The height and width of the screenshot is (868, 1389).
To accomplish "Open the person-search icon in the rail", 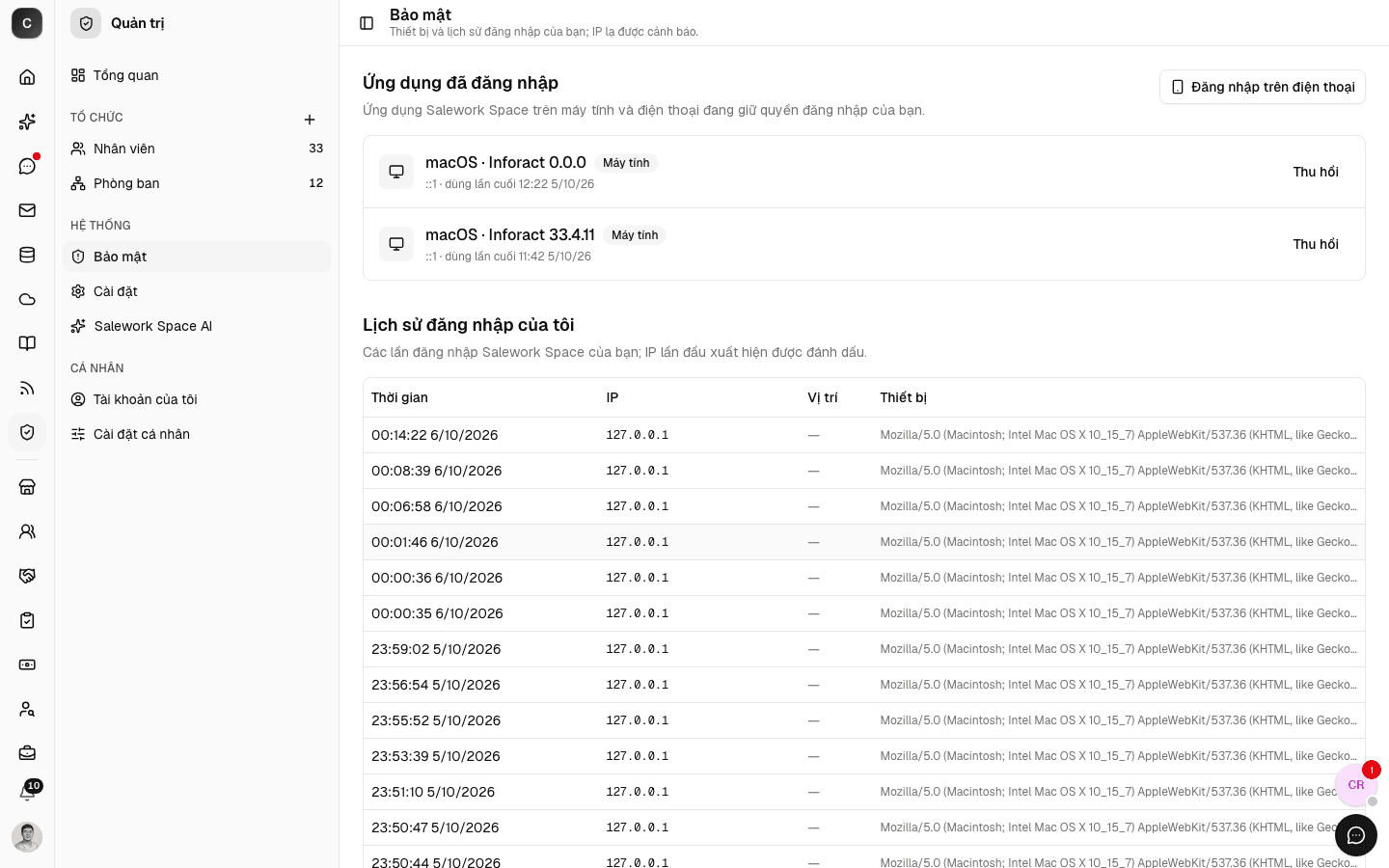I will (x=27, y=709).
